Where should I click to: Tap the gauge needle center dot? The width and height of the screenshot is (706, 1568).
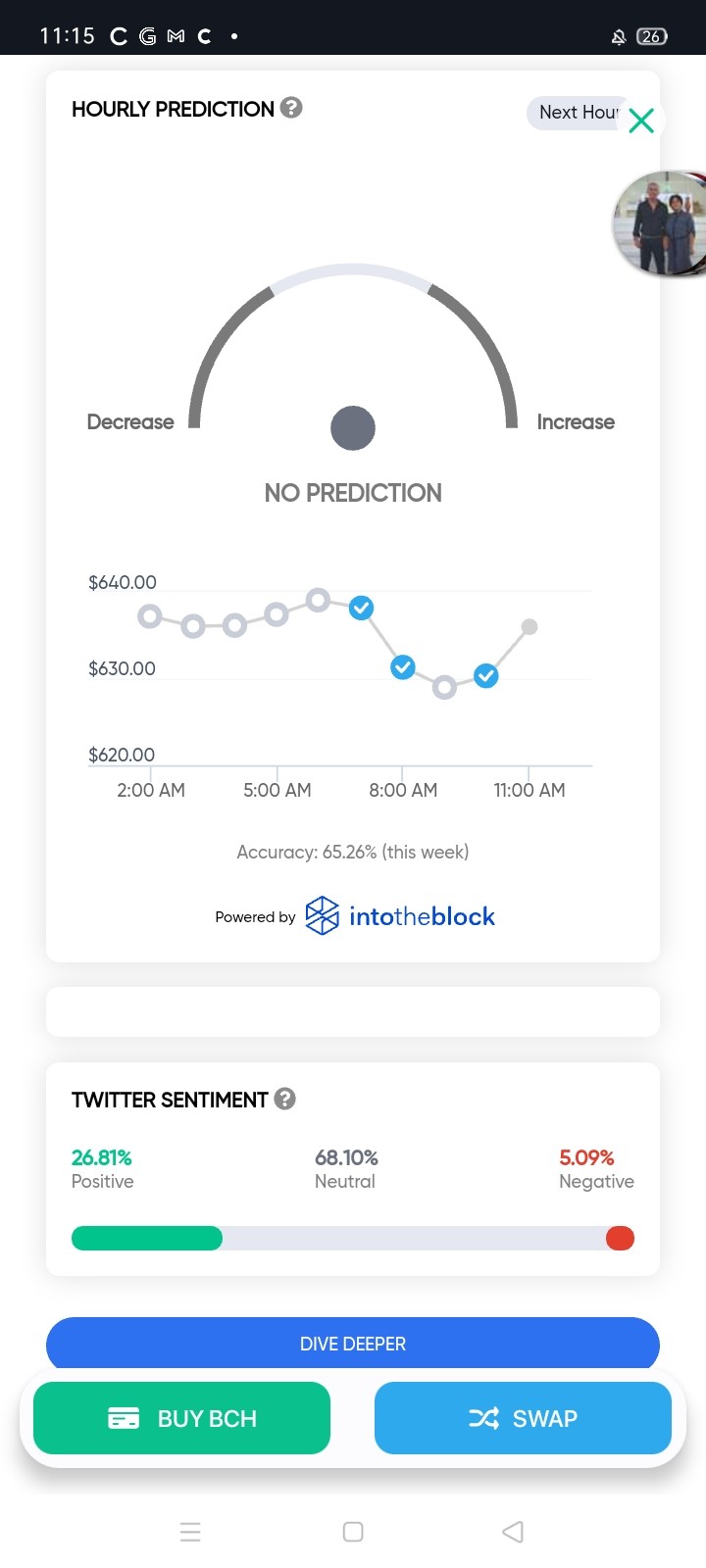point(353,428)
